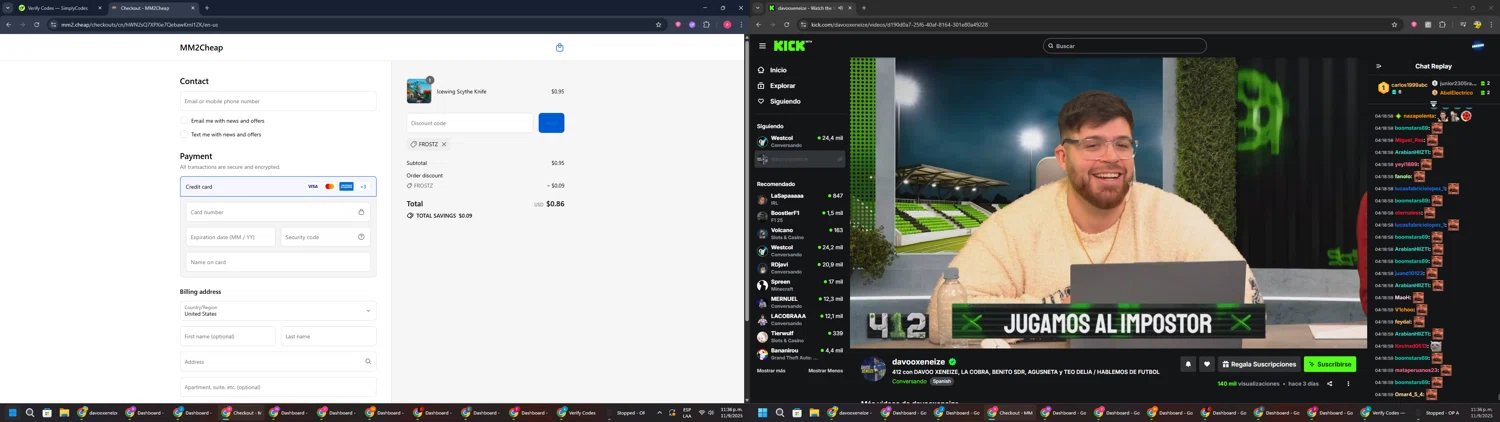This screenshot has width=1500, height=422.
Task: Share the video via share icon
Action: pos(1329,384)
